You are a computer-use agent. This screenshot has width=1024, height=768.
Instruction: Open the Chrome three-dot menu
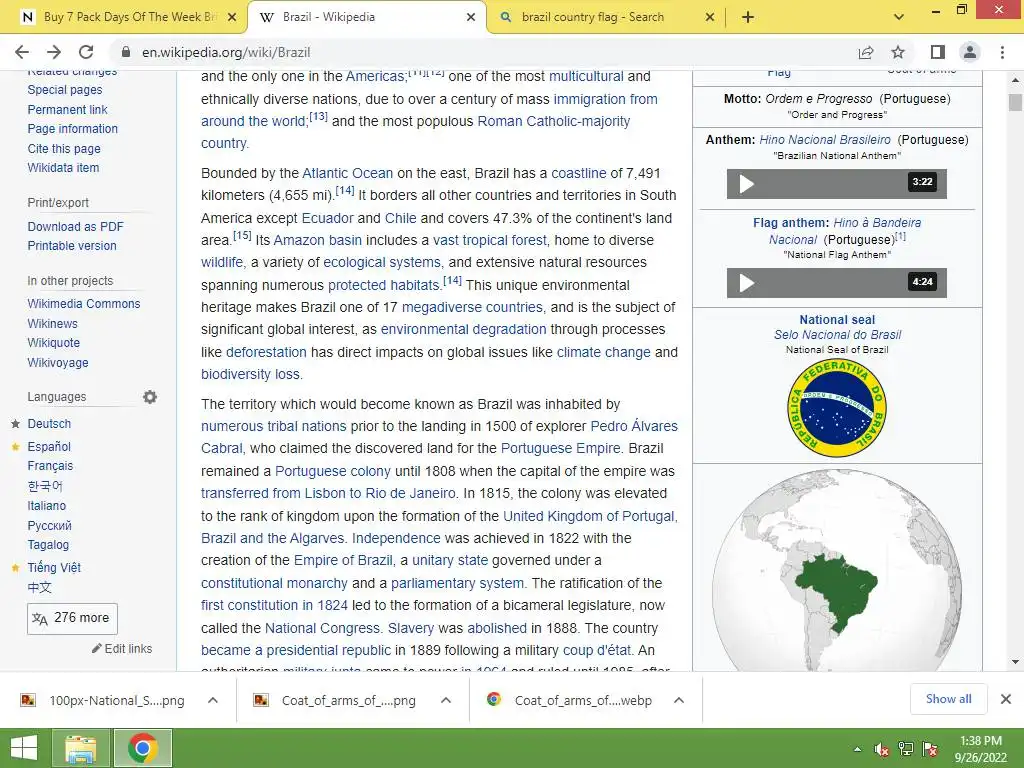click(1002, 52)
